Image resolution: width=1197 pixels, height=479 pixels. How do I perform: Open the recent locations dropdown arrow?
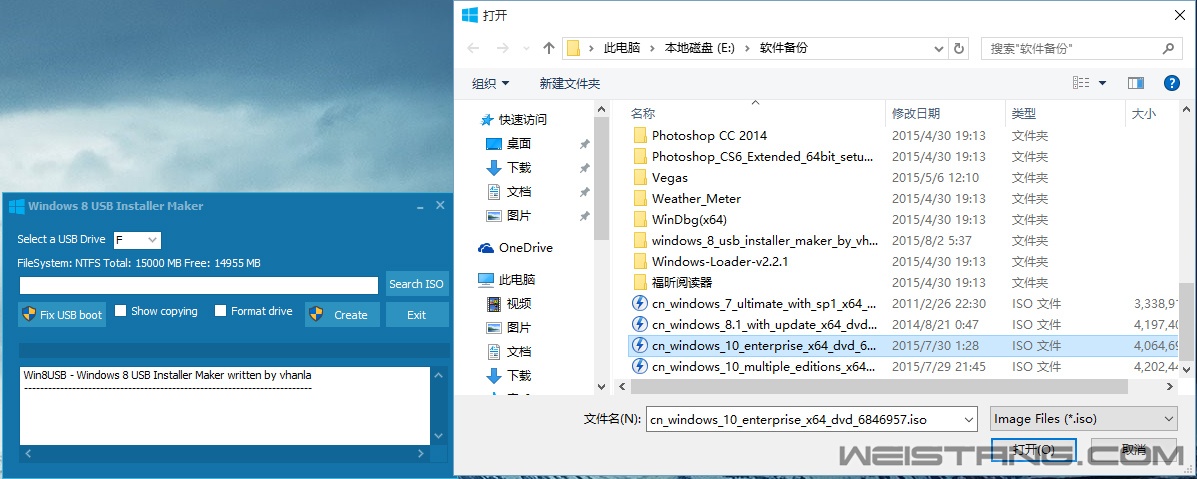[527, 48]
